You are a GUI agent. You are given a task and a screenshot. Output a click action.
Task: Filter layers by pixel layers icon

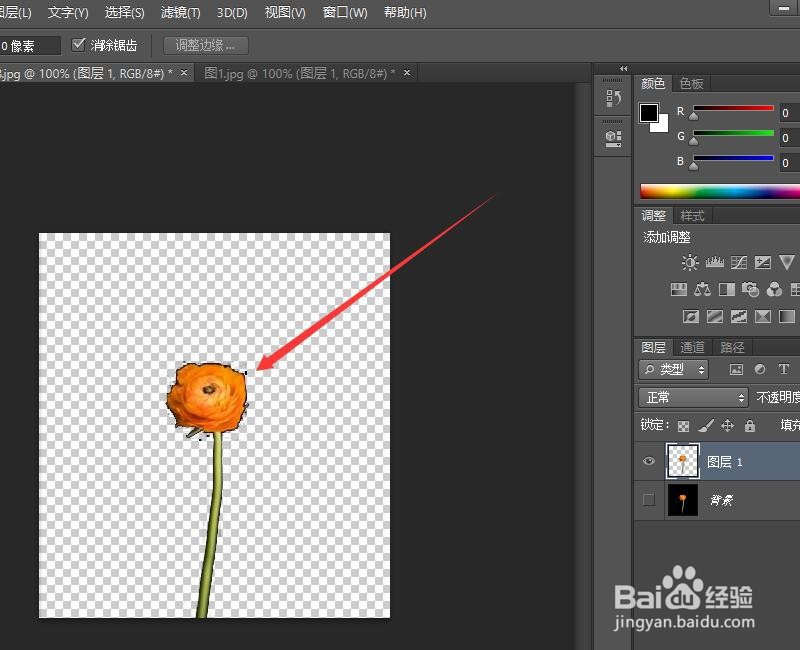pyautogui.click(x=736, y=369)
